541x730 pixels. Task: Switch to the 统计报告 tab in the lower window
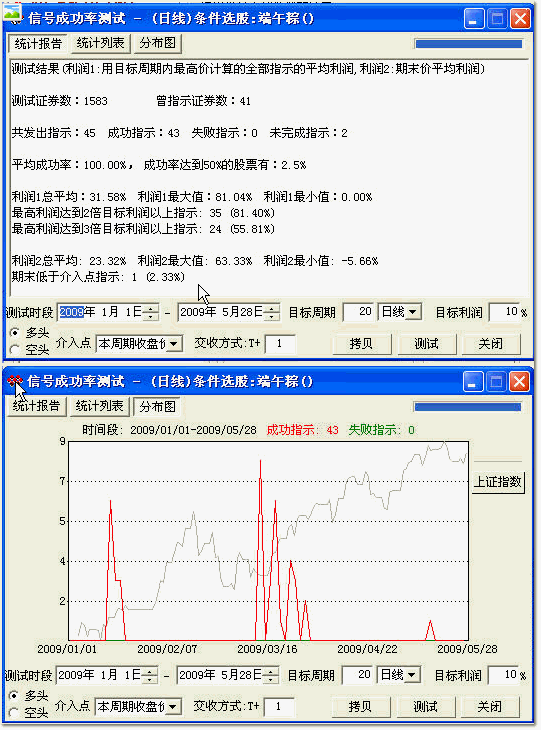36,406
